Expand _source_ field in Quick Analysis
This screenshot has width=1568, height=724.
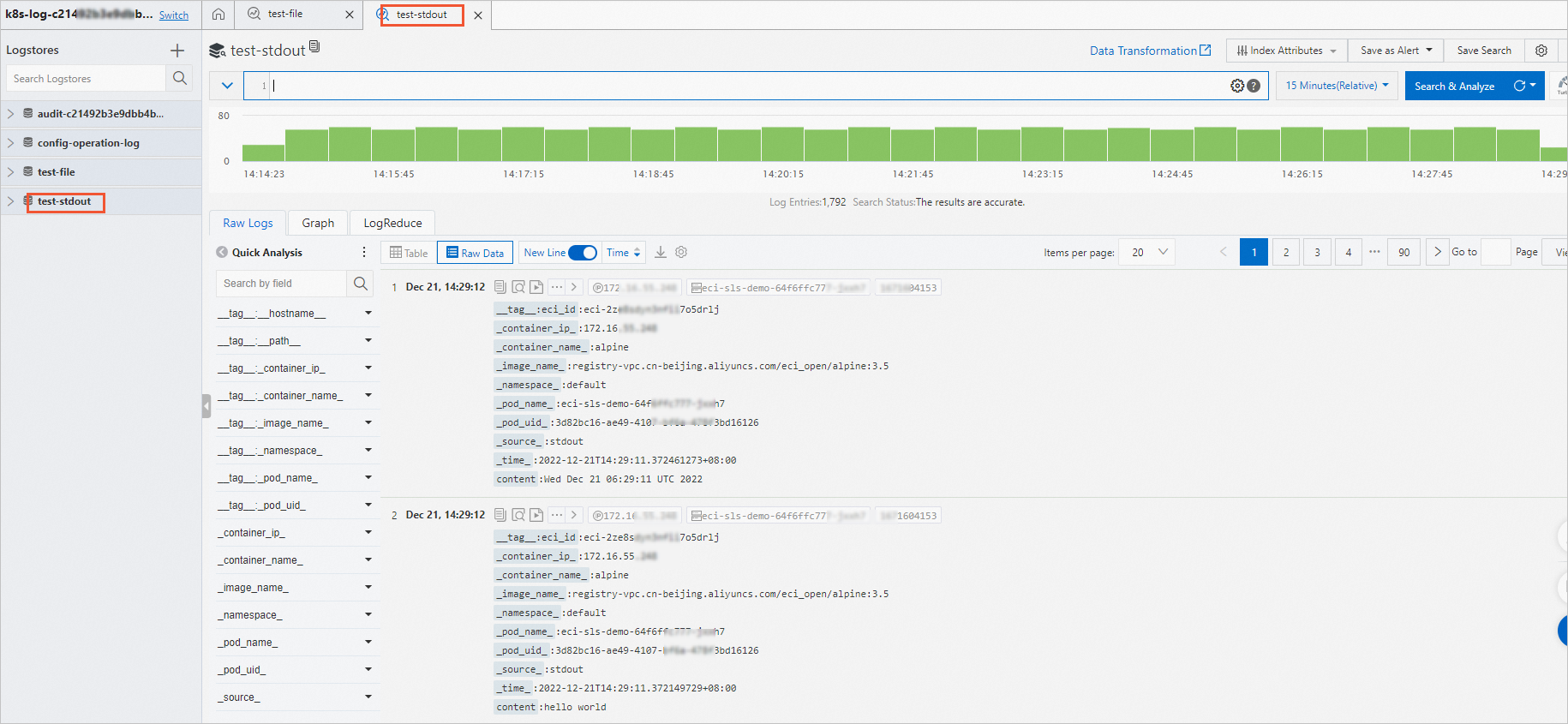[x=368, y=697]
